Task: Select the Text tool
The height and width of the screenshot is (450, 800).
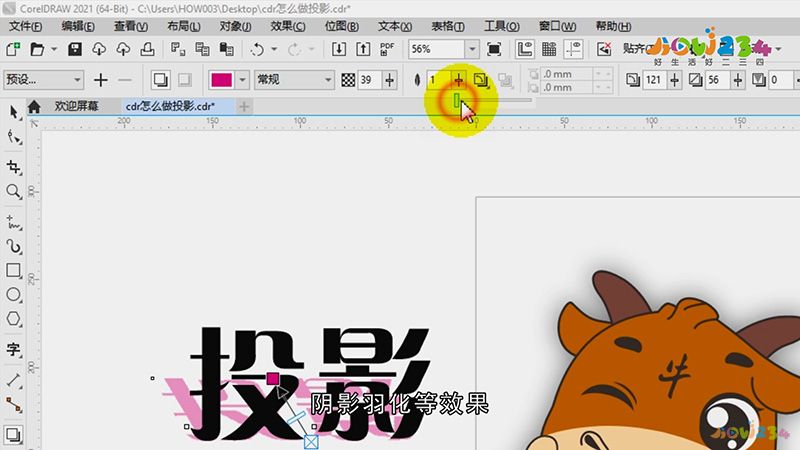Action: pos(13,349)
